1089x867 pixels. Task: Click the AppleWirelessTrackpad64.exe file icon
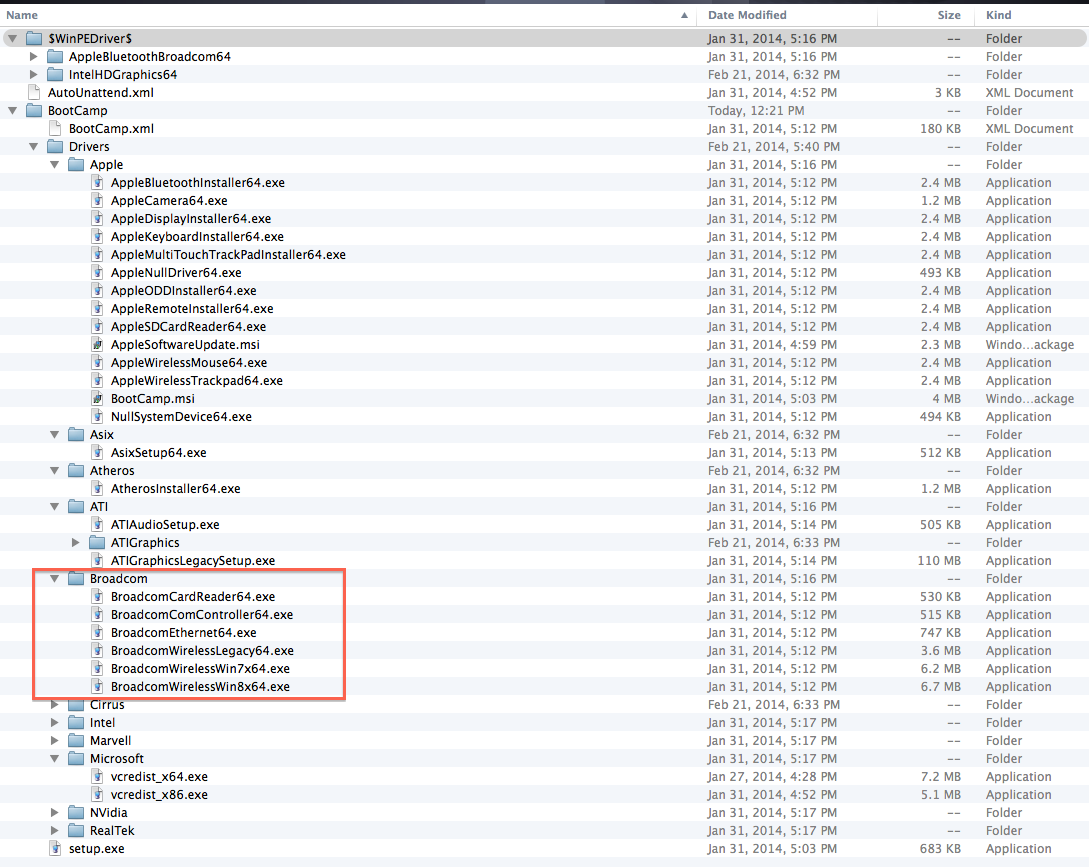(x=98, y=381)
